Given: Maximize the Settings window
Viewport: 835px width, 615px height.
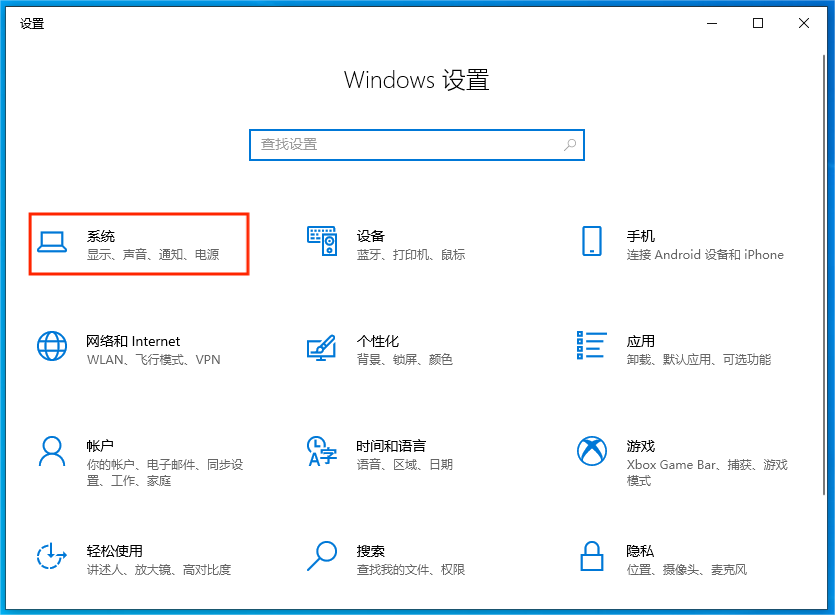Looking at the screenshot, I should point(758,23).
